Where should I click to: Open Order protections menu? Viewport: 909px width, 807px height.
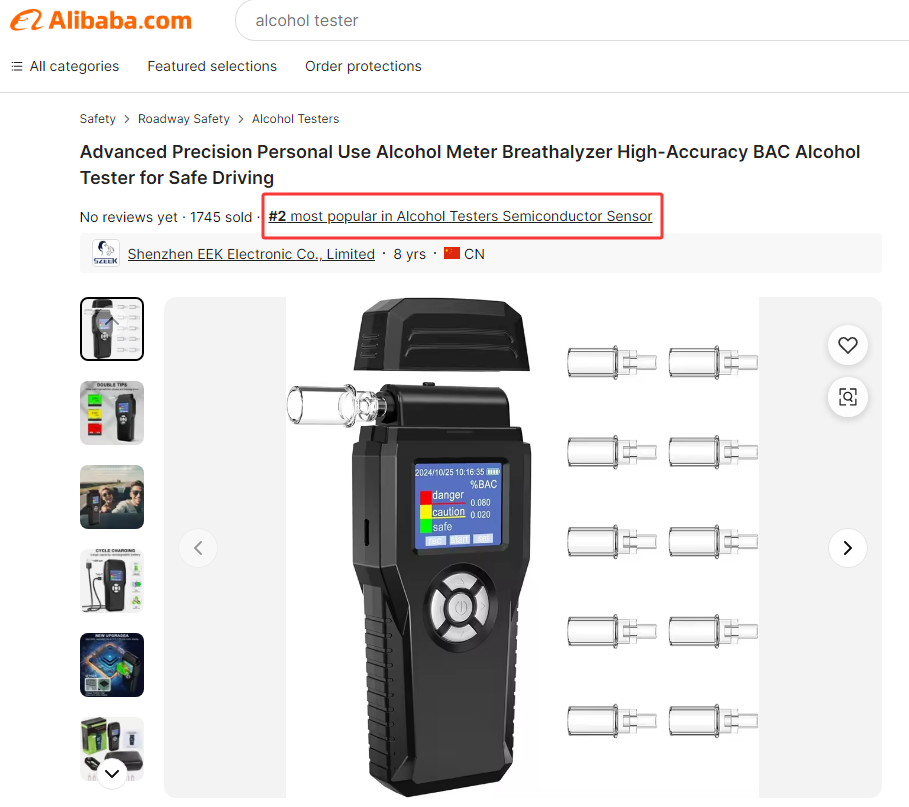pos(363,66)
